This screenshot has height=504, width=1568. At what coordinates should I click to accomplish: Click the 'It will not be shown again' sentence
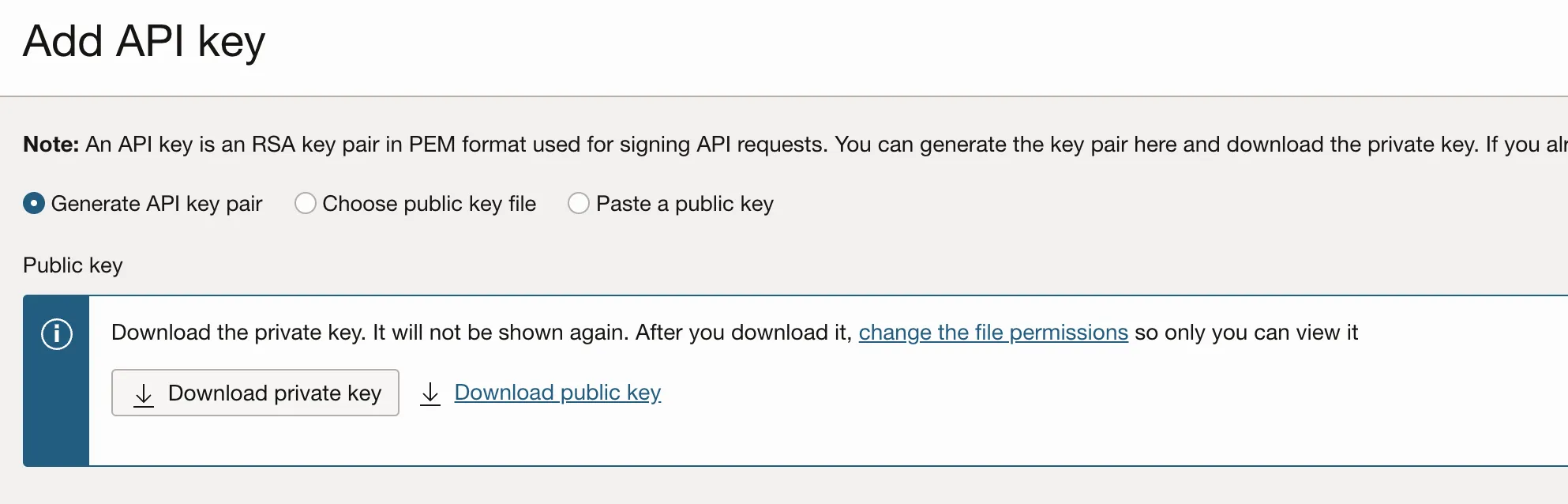click(501, 333)
